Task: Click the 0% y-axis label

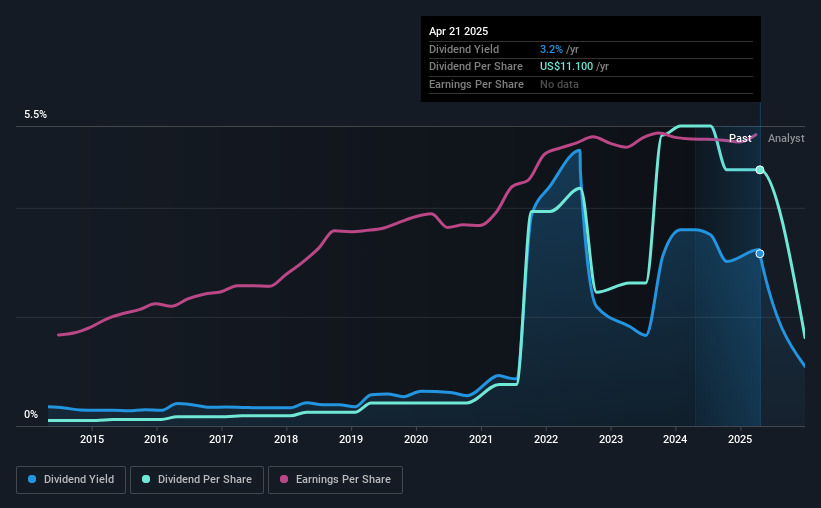Action: (x=31, y=414)
